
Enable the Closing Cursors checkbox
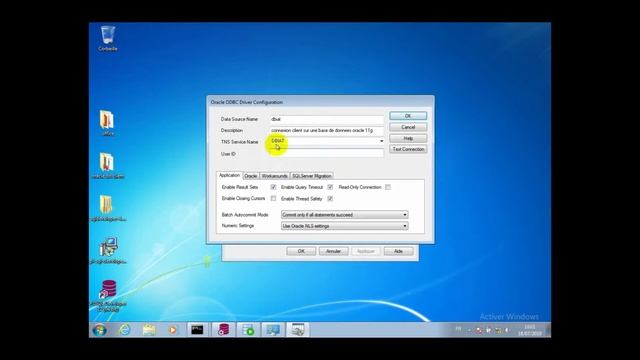(x=273, y=198)
